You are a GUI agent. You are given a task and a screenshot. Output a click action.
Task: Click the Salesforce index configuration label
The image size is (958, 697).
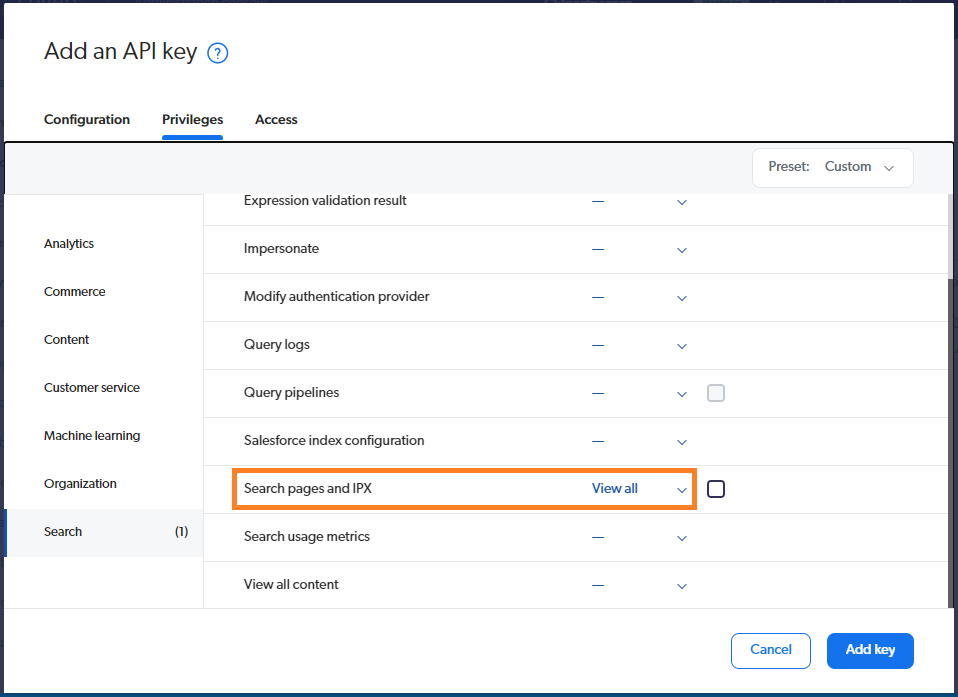[x=334, y=440]
